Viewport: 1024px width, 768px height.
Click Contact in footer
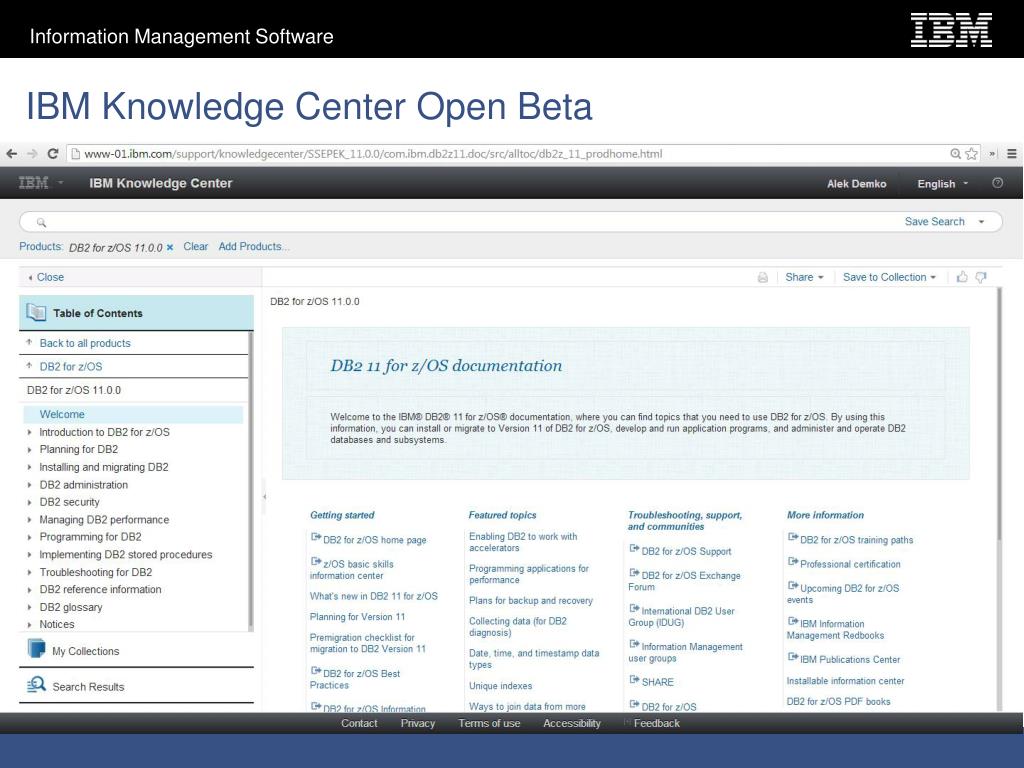click(359, 724)
